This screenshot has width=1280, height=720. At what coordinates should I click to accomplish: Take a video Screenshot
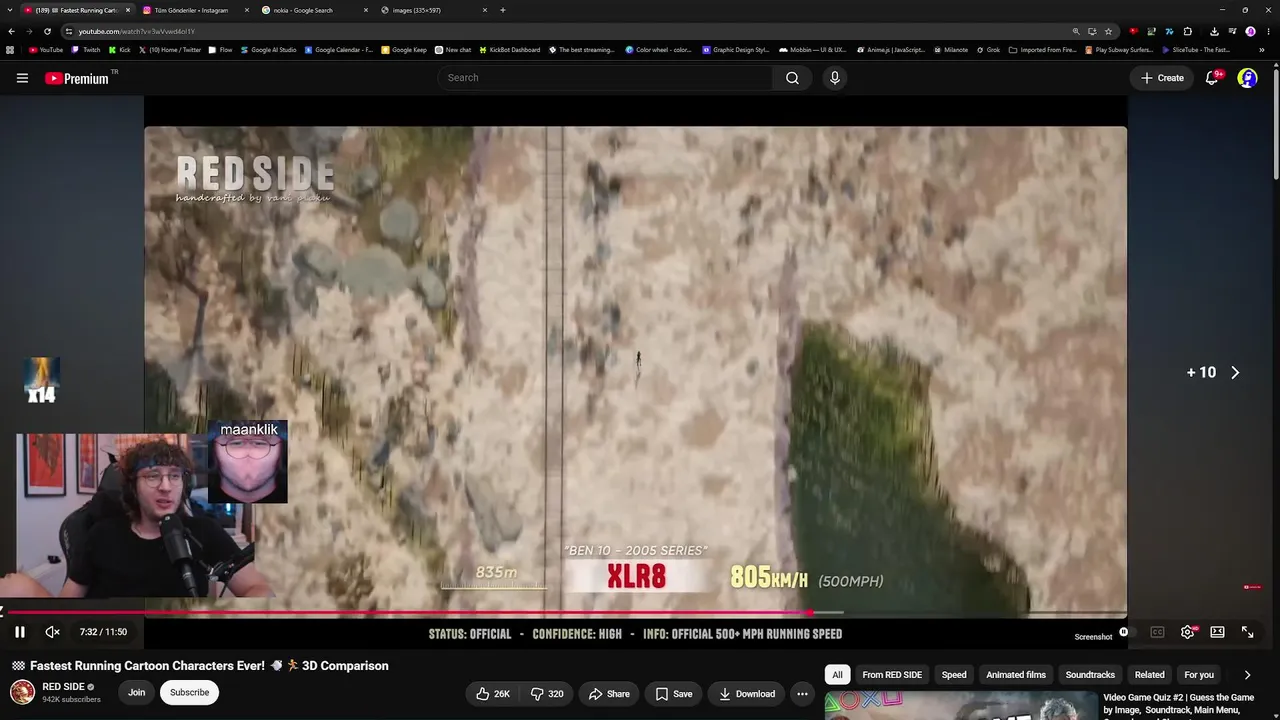(1093, 637)
